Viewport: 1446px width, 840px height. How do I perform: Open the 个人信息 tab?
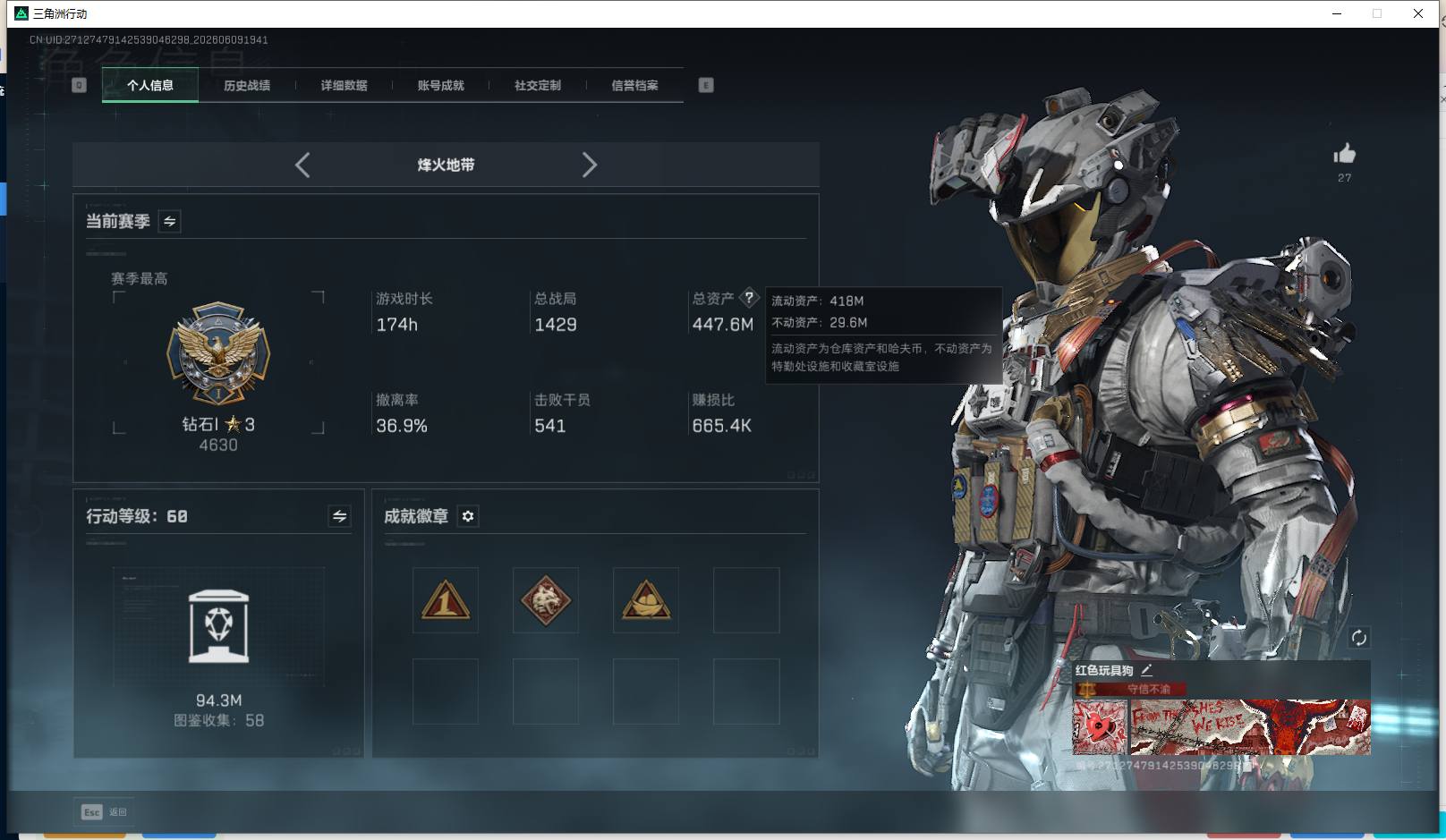[150, 85]
